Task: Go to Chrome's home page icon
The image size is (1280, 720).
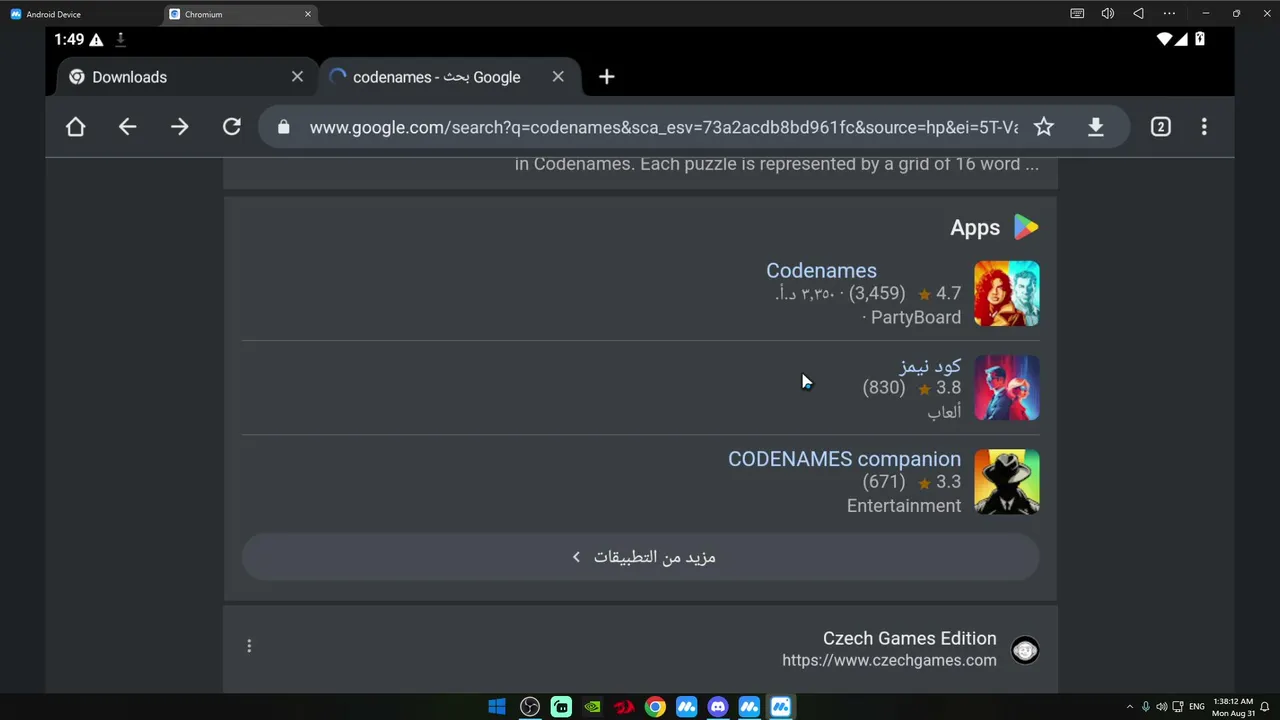Action: point(76,127)
